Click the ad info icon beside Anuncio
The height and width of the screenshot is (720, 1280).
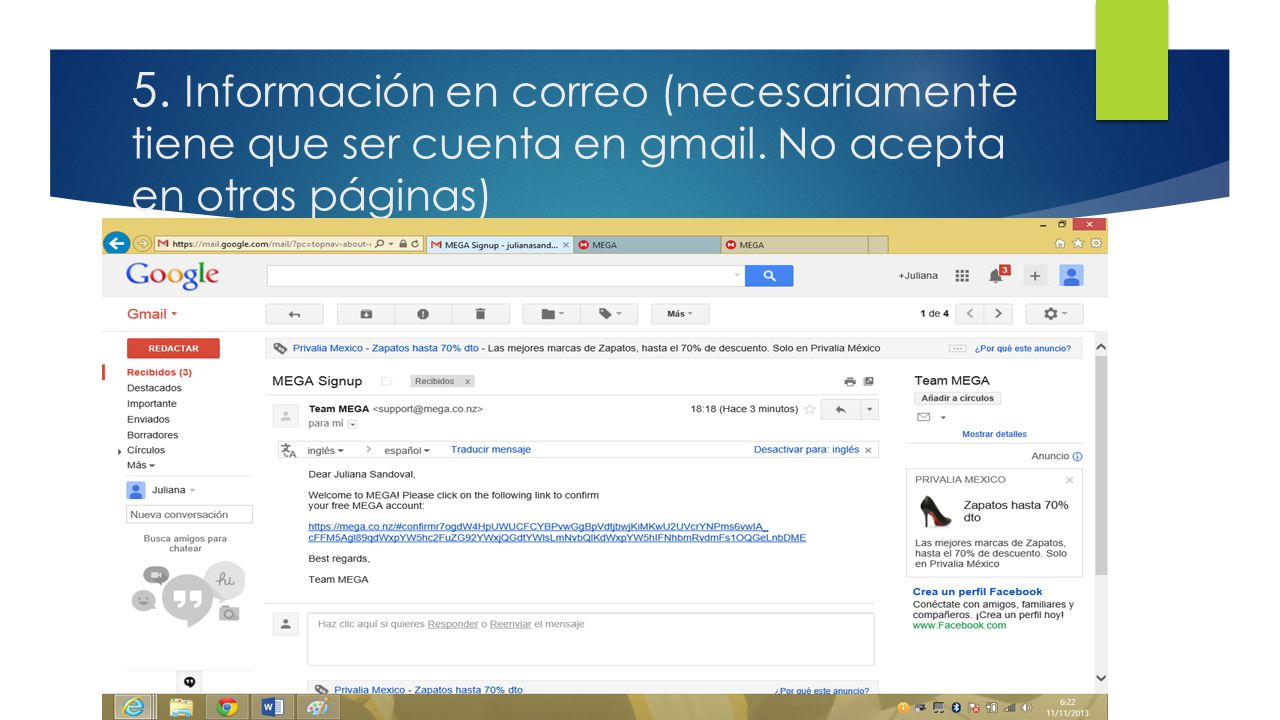coord(1077,456)
